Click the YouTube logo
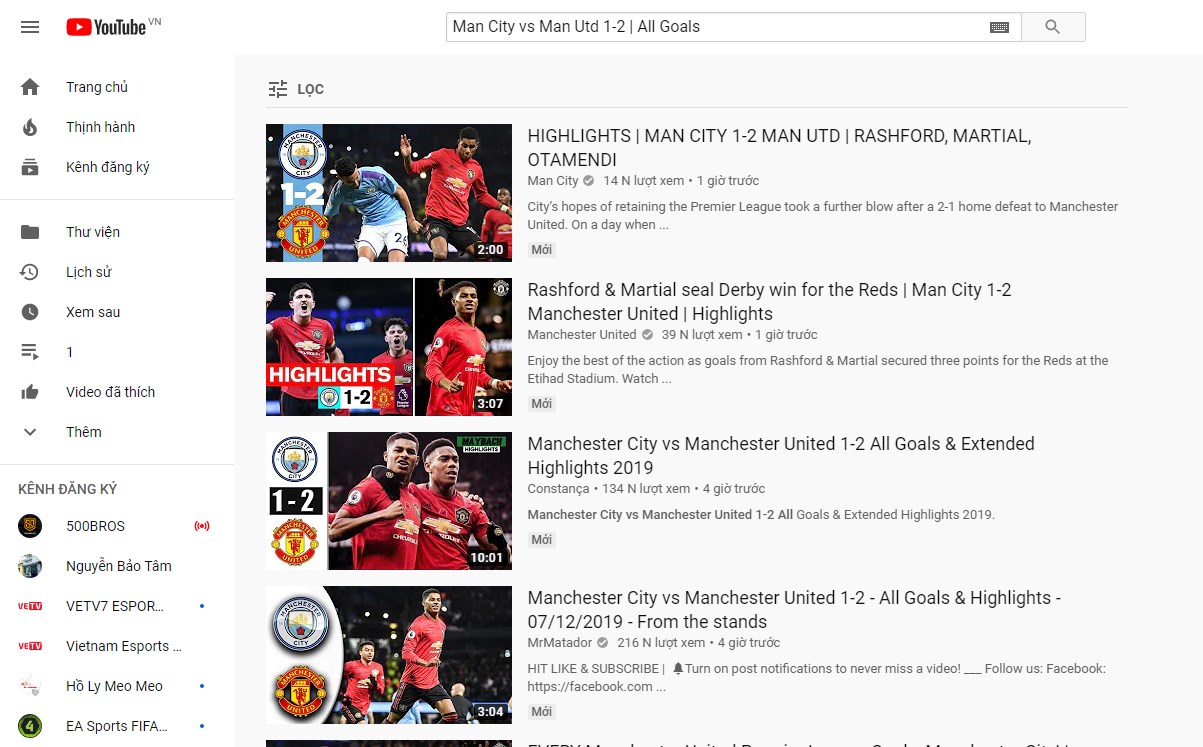 (x=105, y=27)
